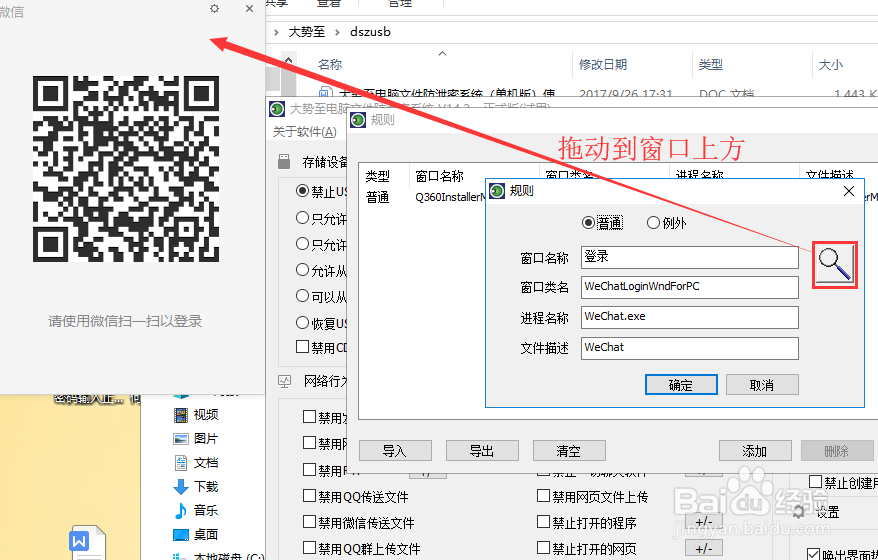
Task: Click the 添加 button
Action: [755, 451]
